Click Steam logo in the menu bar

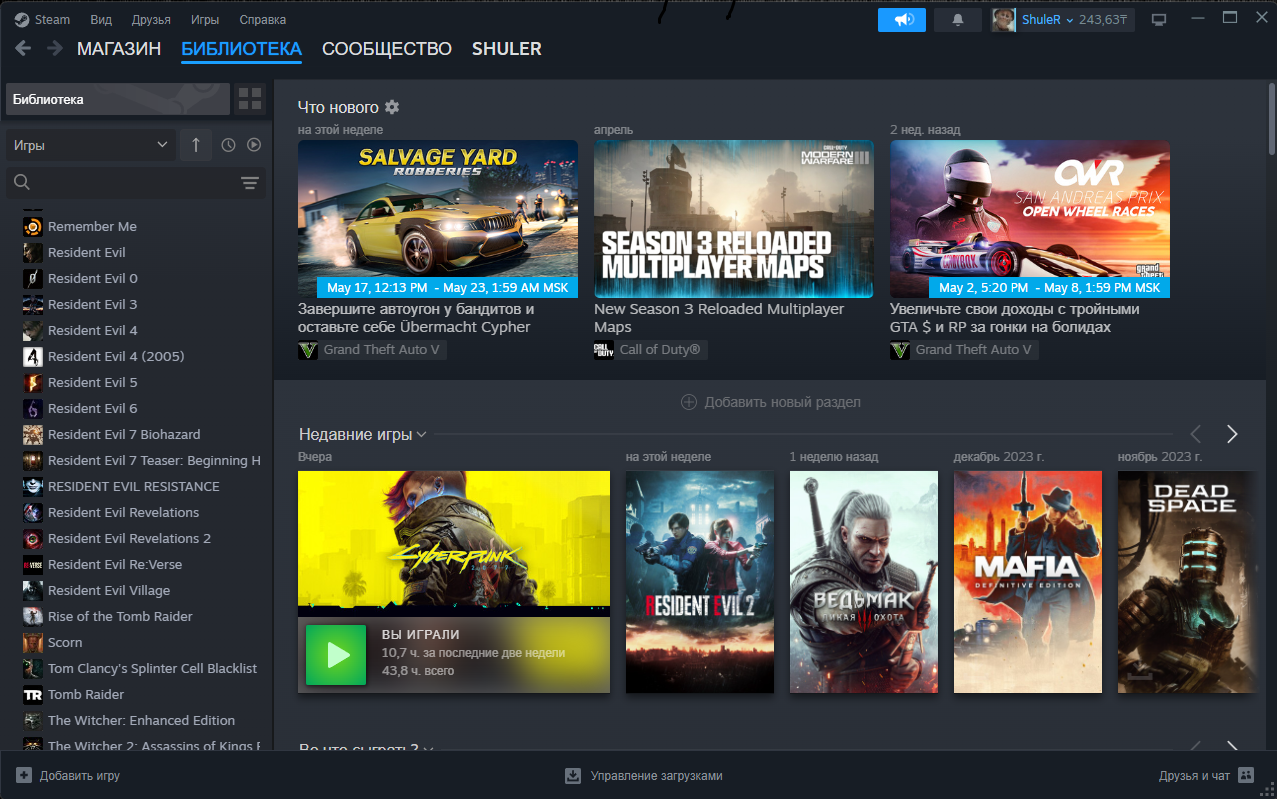click(x=22, y=19)
